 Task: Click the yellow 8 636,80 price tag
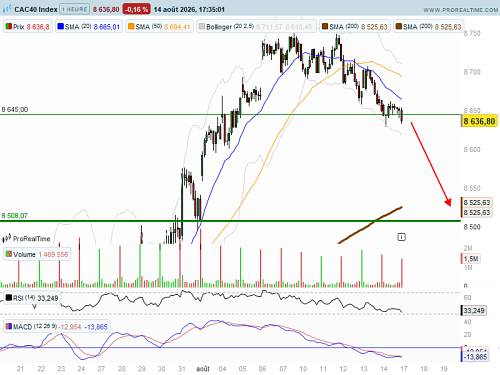pos(479,121)
